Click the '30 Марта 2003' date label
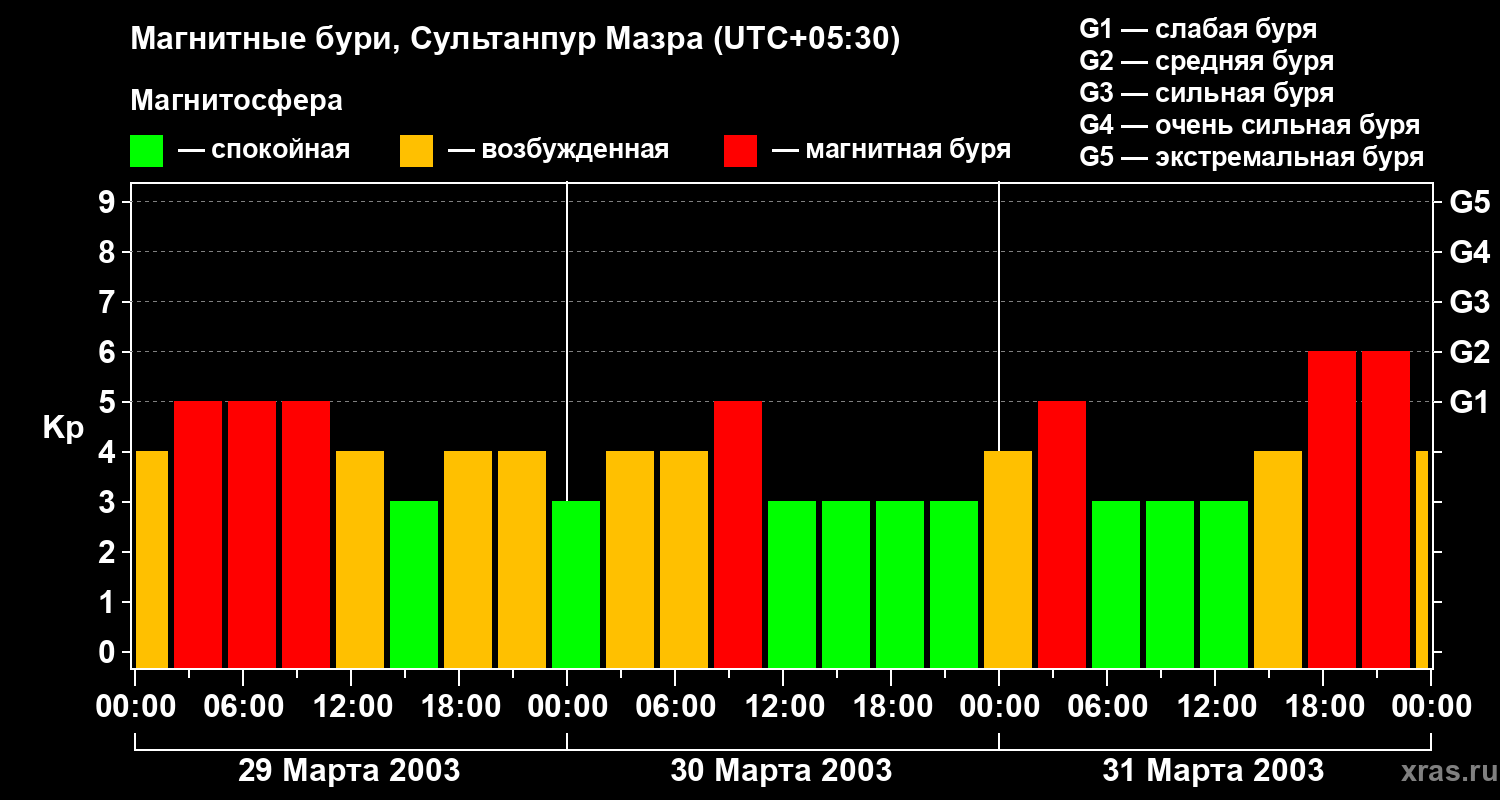 pyautogui.click(x=781, y=771)
